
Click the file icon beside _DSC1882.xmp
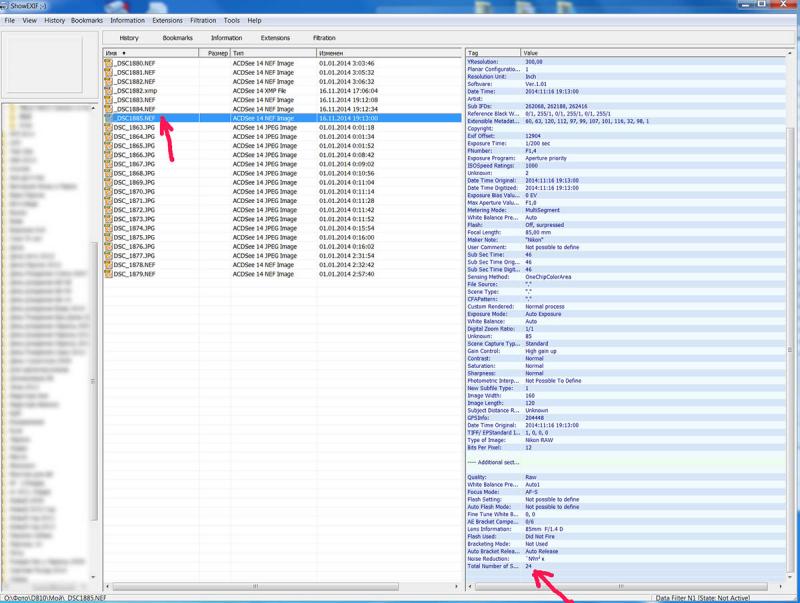(x=108, y=91)
